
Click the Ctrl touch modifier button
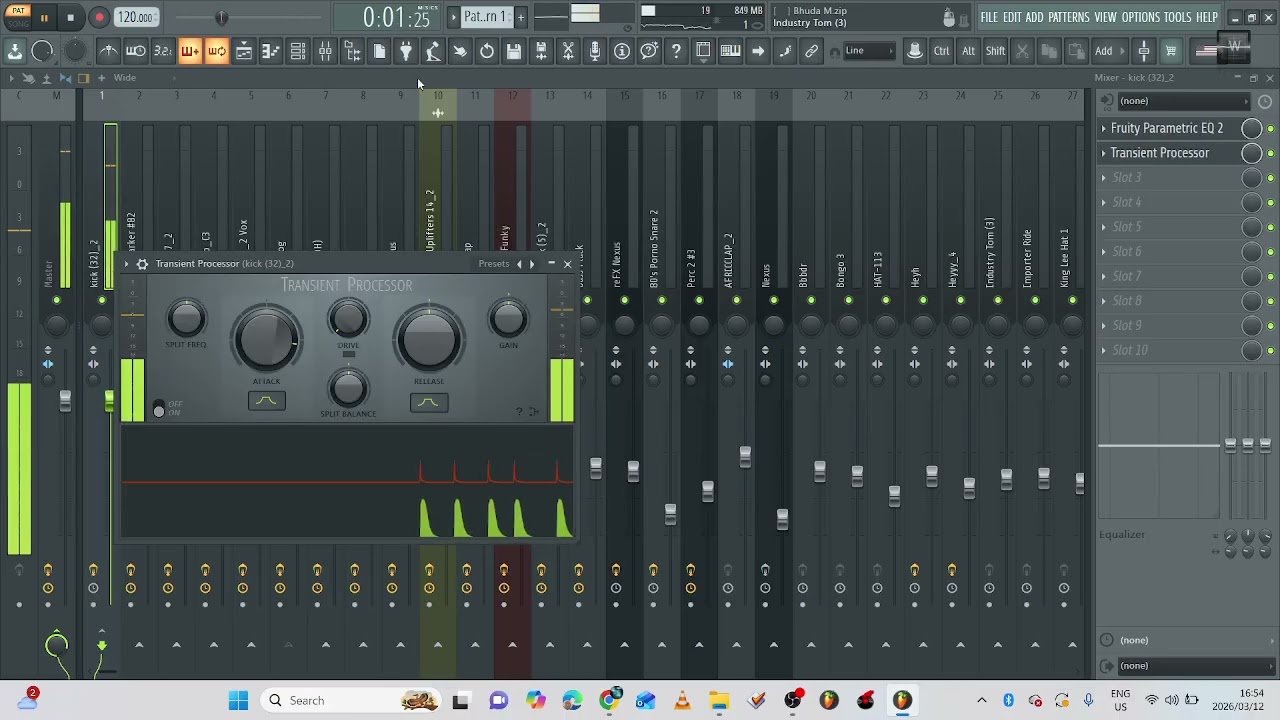point(942,51)
